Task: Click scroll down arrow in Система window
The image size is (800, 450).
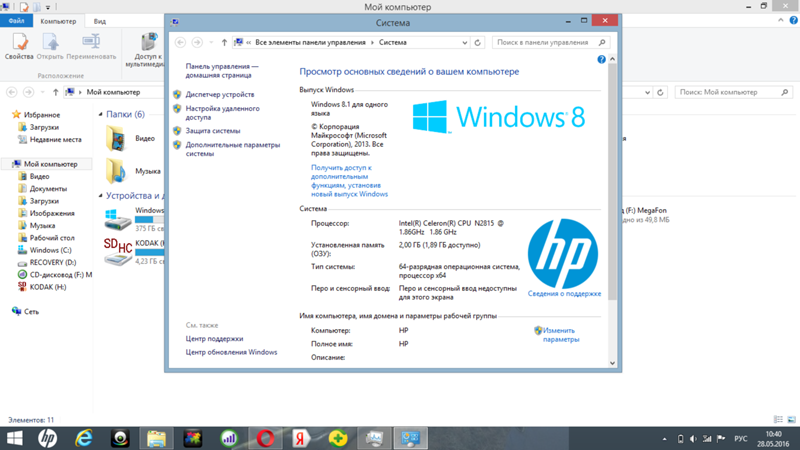Action: click(x=612, y=363)
